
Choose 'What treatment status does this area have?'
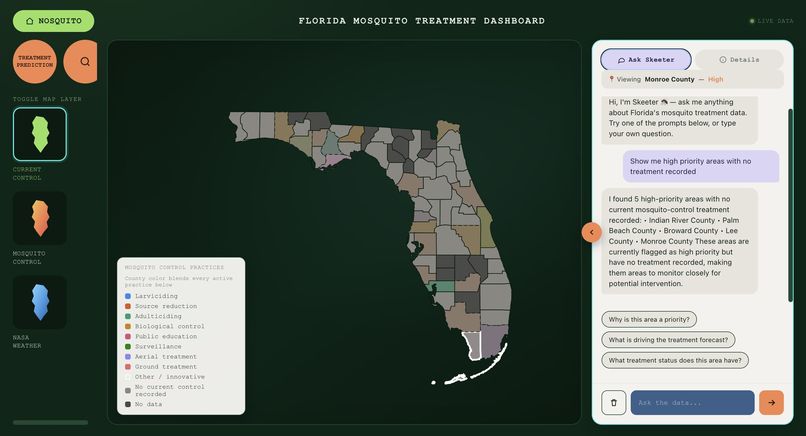(675, 360)
